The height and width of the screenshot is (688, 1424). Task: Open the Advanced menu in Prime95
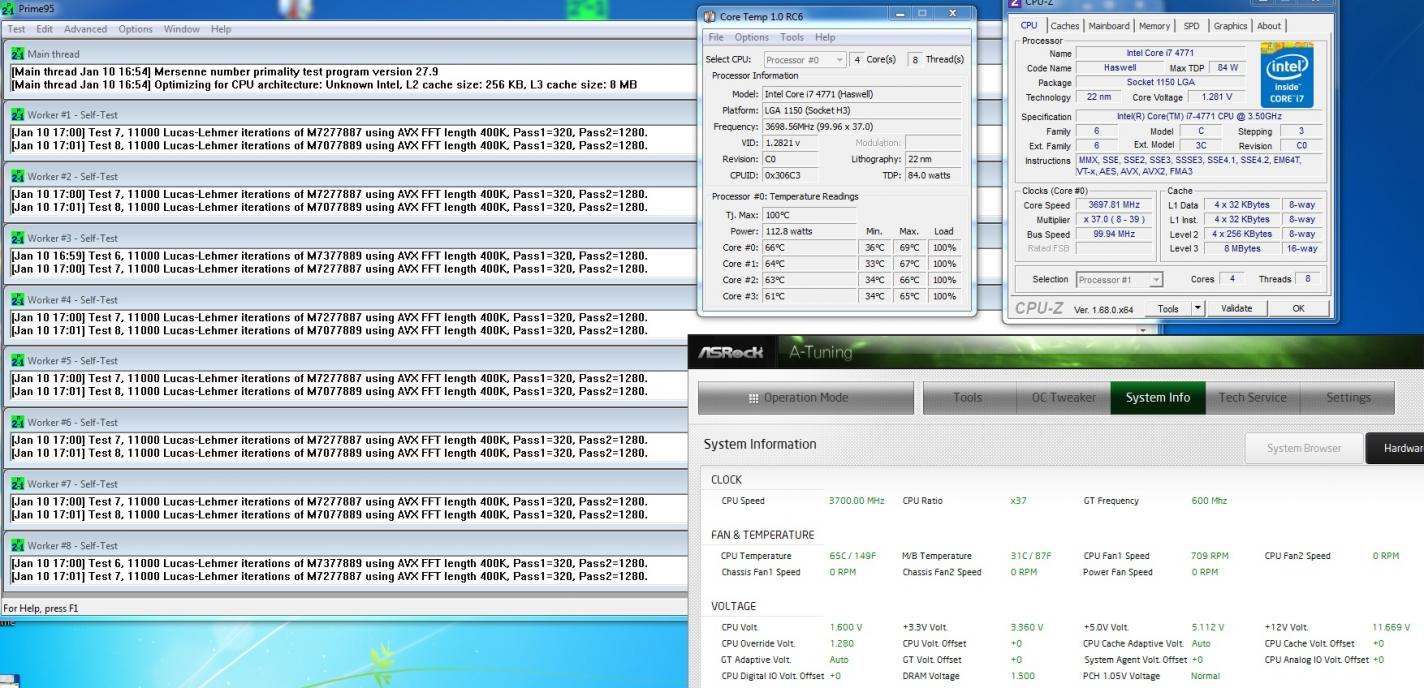coord(85,29)
